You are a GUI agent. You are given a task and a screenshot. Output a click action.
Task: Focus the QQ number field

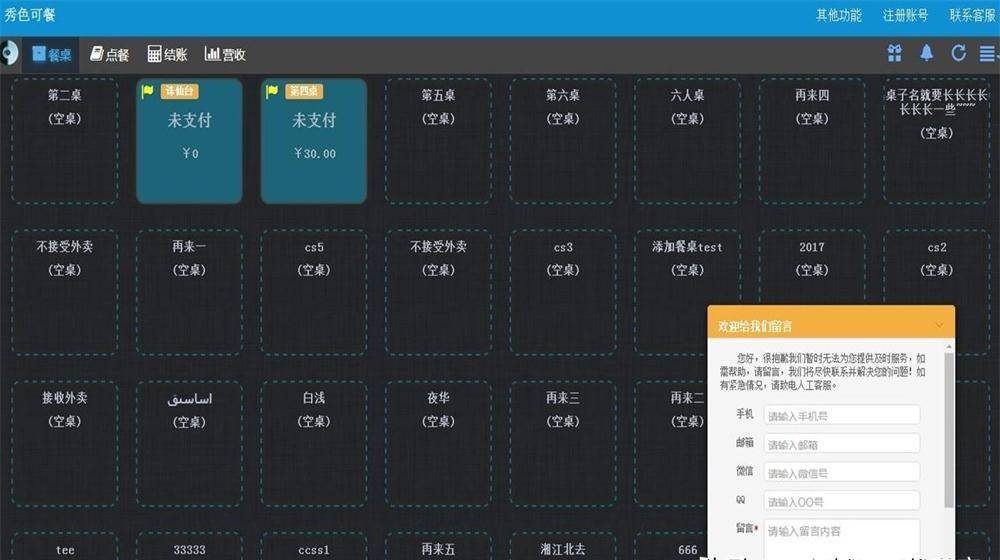pos(842,501)
